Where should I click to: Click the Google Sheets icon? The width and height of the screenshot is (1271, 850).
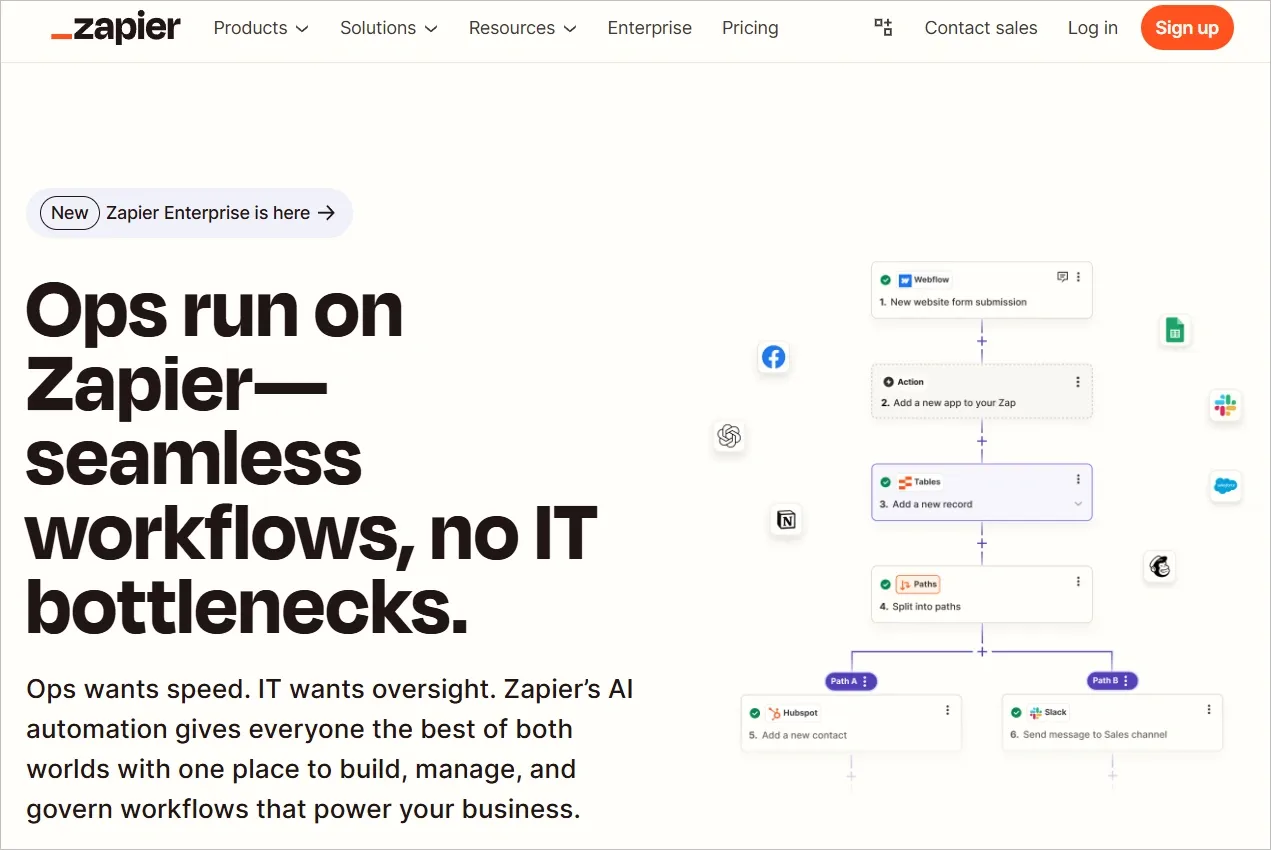coord(1175,331)
